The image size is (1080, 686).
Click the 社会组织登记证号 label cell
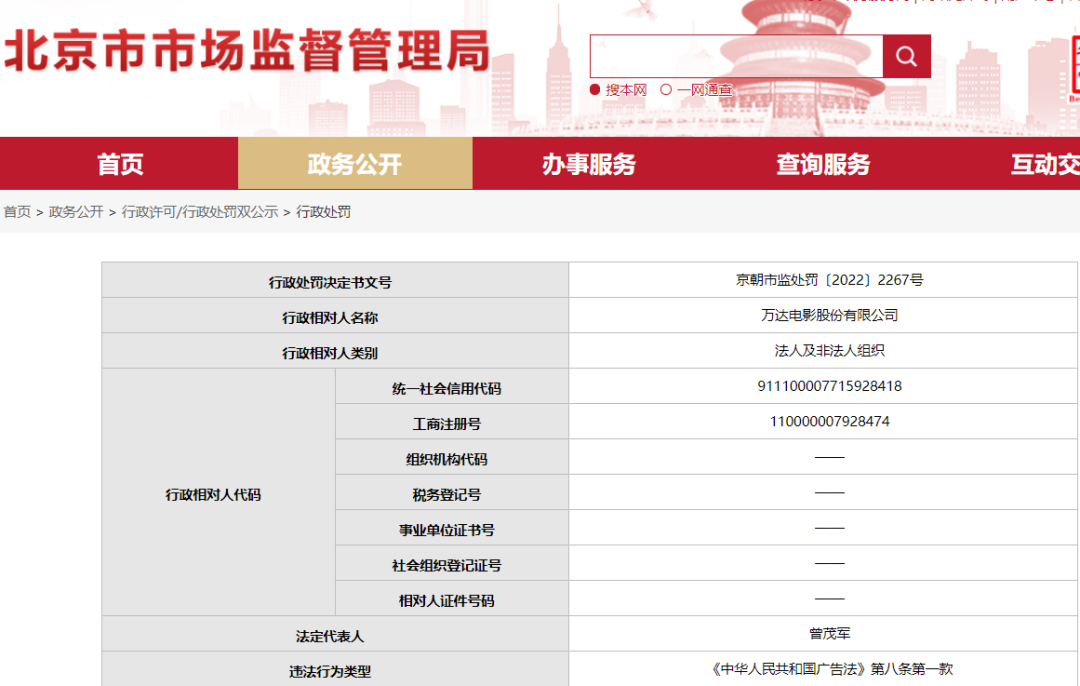tap(452, 563)
